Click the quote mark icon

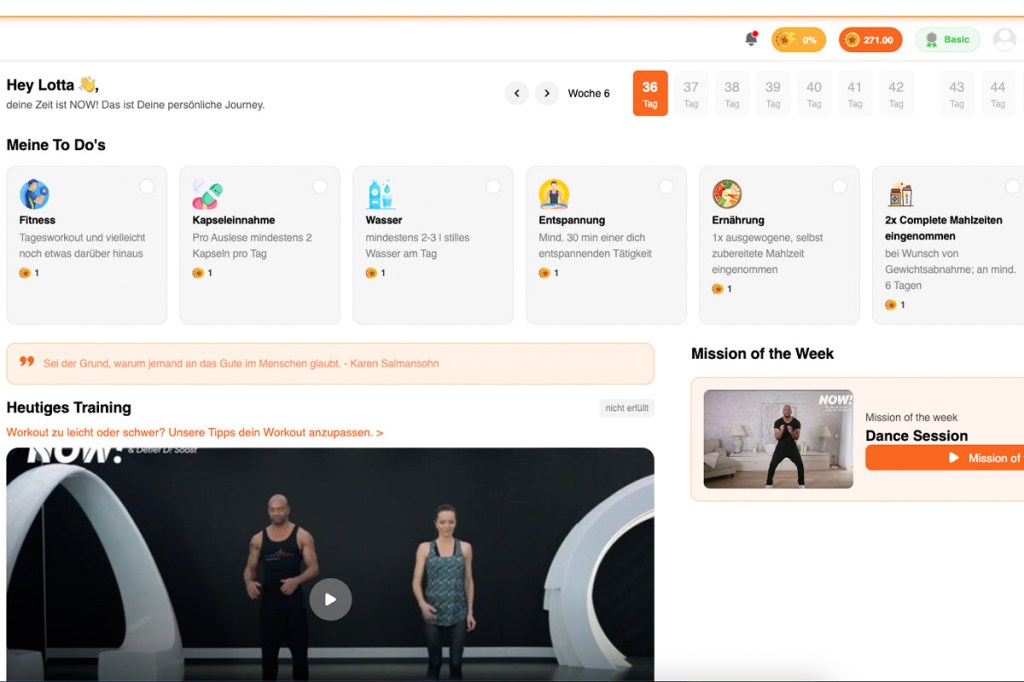pos(27,361)
